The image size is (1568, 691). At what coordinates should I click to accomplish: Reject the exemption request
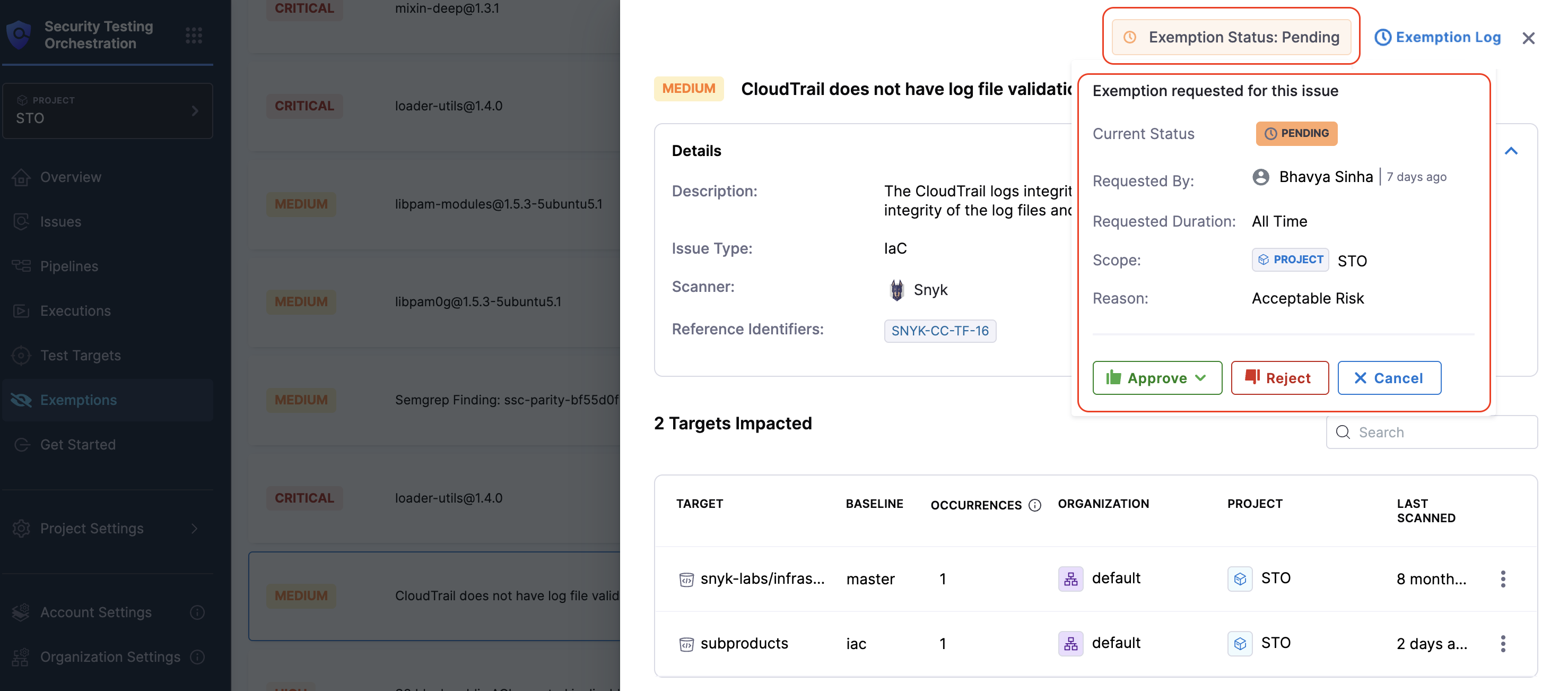coord(1279,378)
